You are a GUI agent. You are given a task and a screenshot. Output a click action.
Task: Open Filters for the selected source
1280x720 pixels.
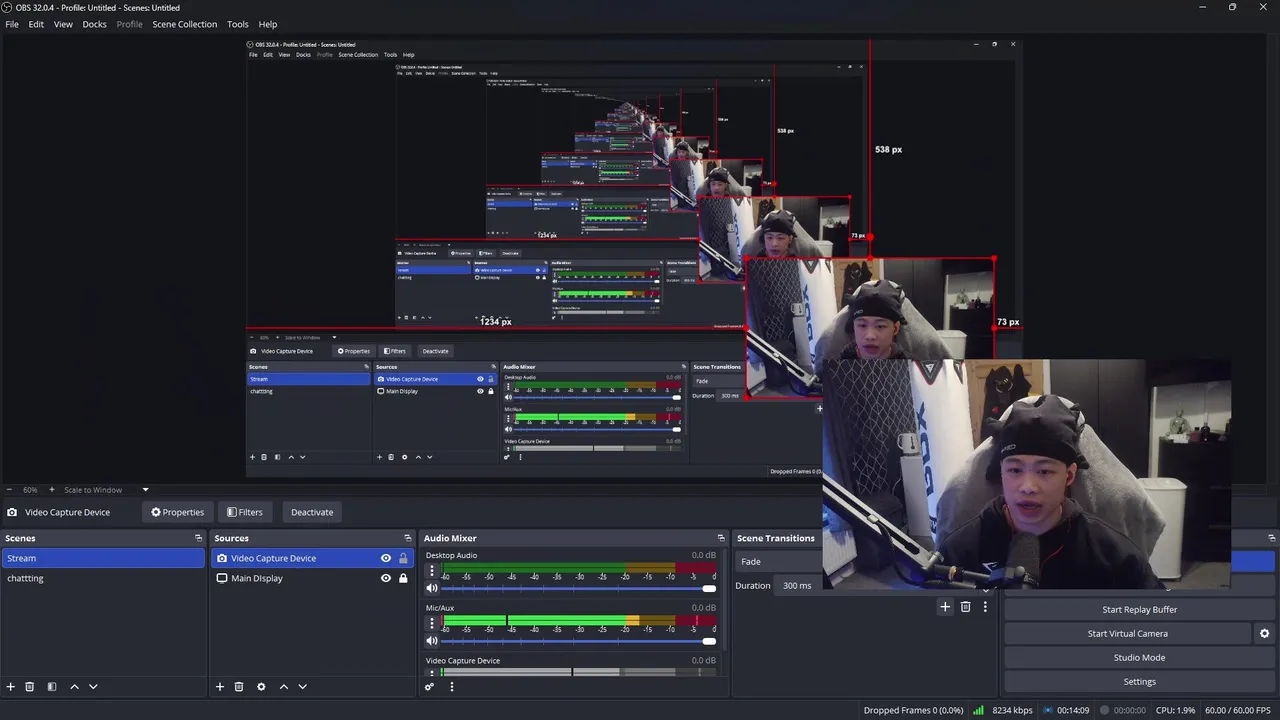point(244,512)
